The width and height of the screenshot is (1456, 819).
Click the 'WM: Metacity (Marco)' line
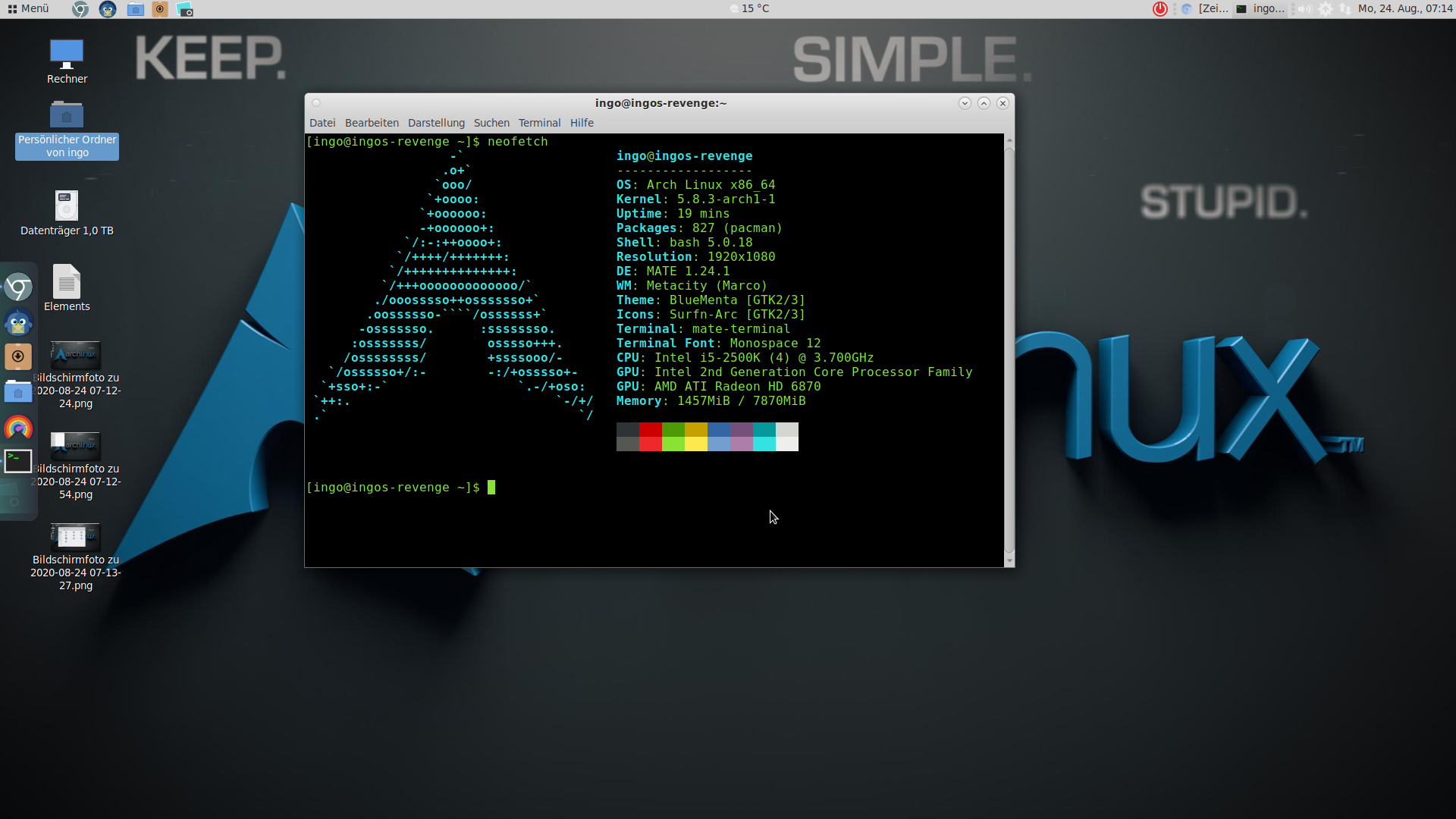tap(692, 286)
